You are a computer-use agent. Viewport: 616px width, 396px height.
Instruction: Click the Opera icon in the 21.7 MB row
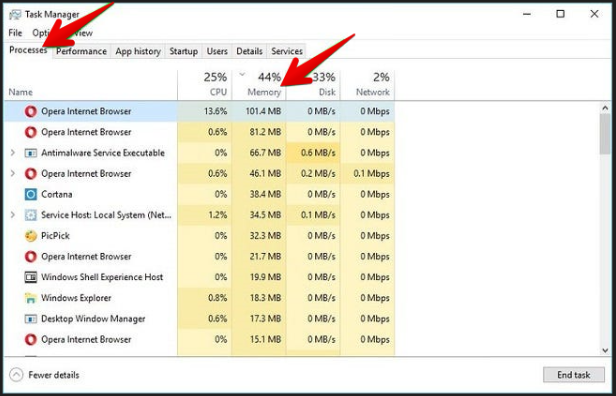coord(31,257)
